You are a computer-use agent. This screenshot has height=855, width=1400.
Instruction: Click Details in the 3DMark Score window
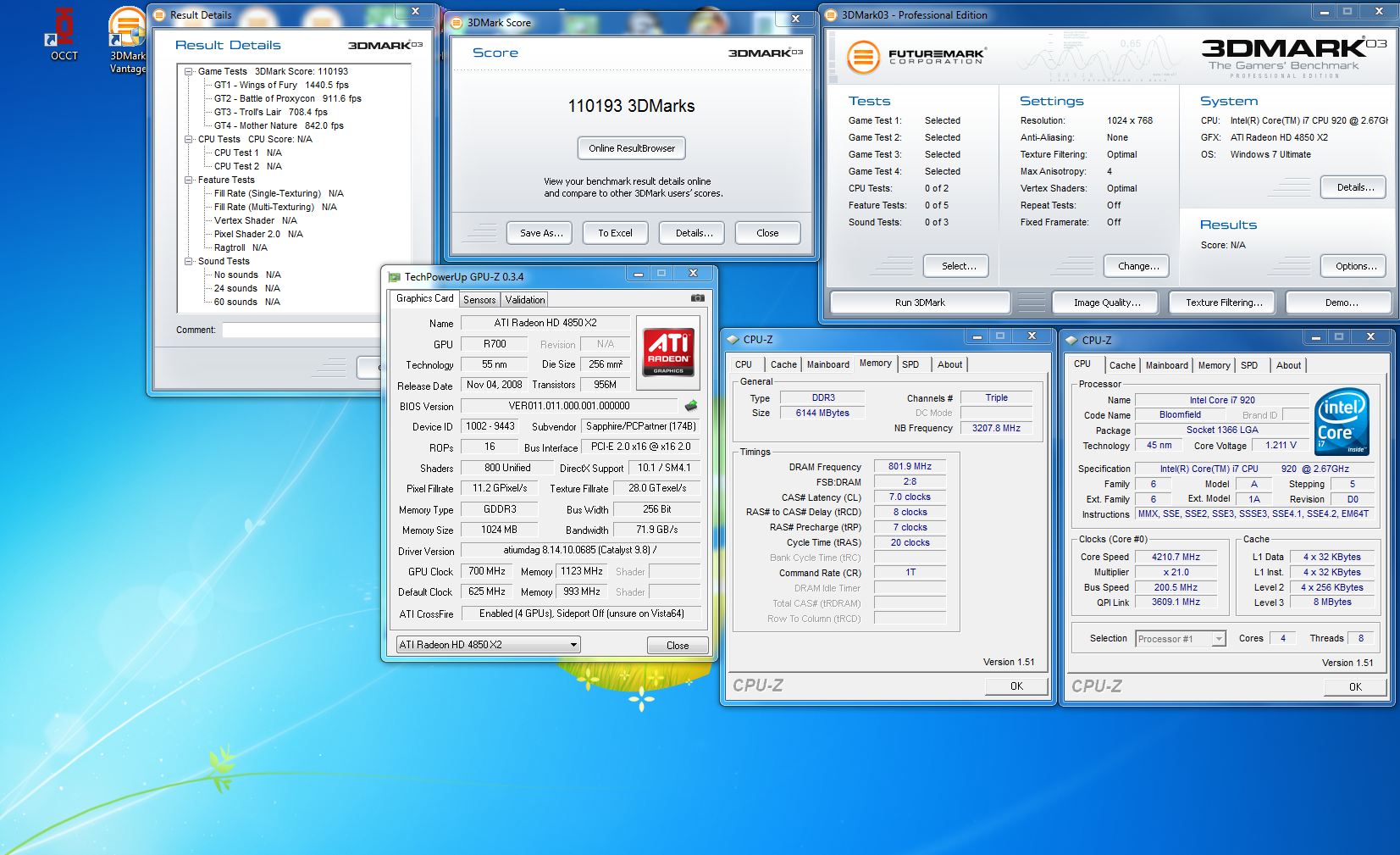pyautogui.click(x=694, y=233)
